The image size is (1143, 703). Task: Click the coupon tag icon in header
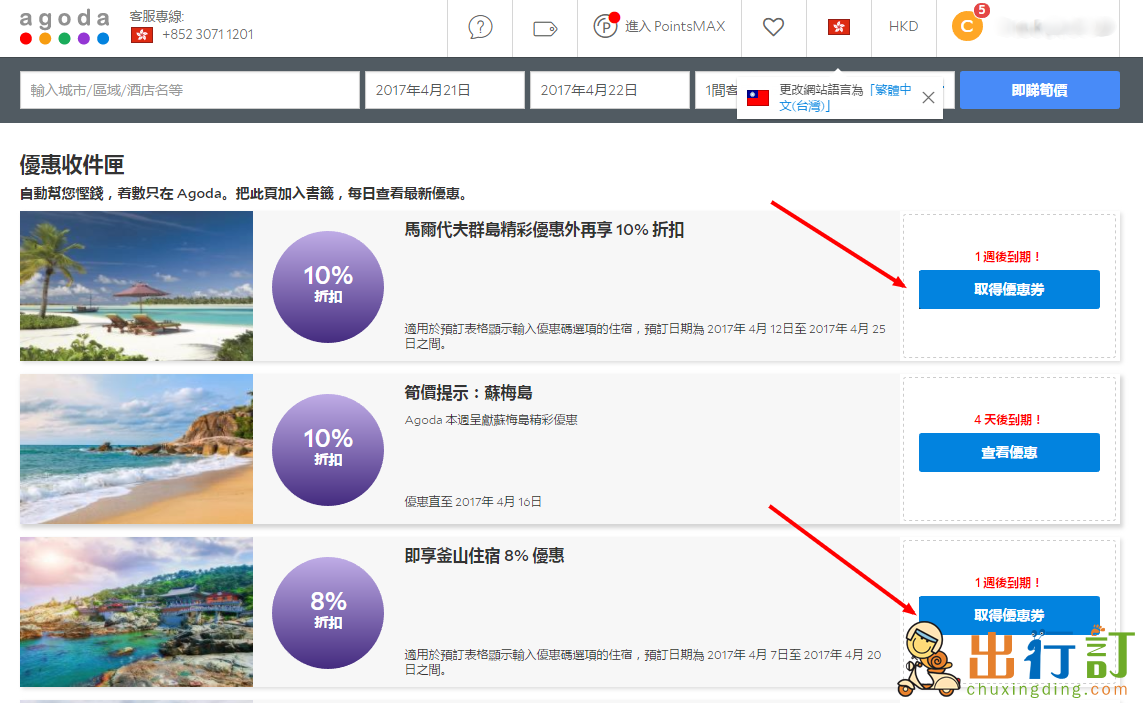545,28
